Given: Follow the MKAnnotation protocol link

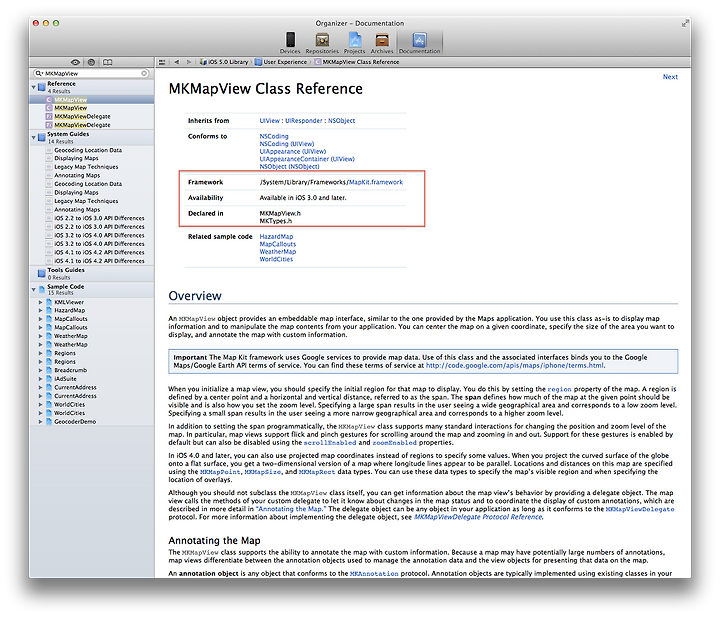Looking at the screenshot, I should [x=374, y=573].
